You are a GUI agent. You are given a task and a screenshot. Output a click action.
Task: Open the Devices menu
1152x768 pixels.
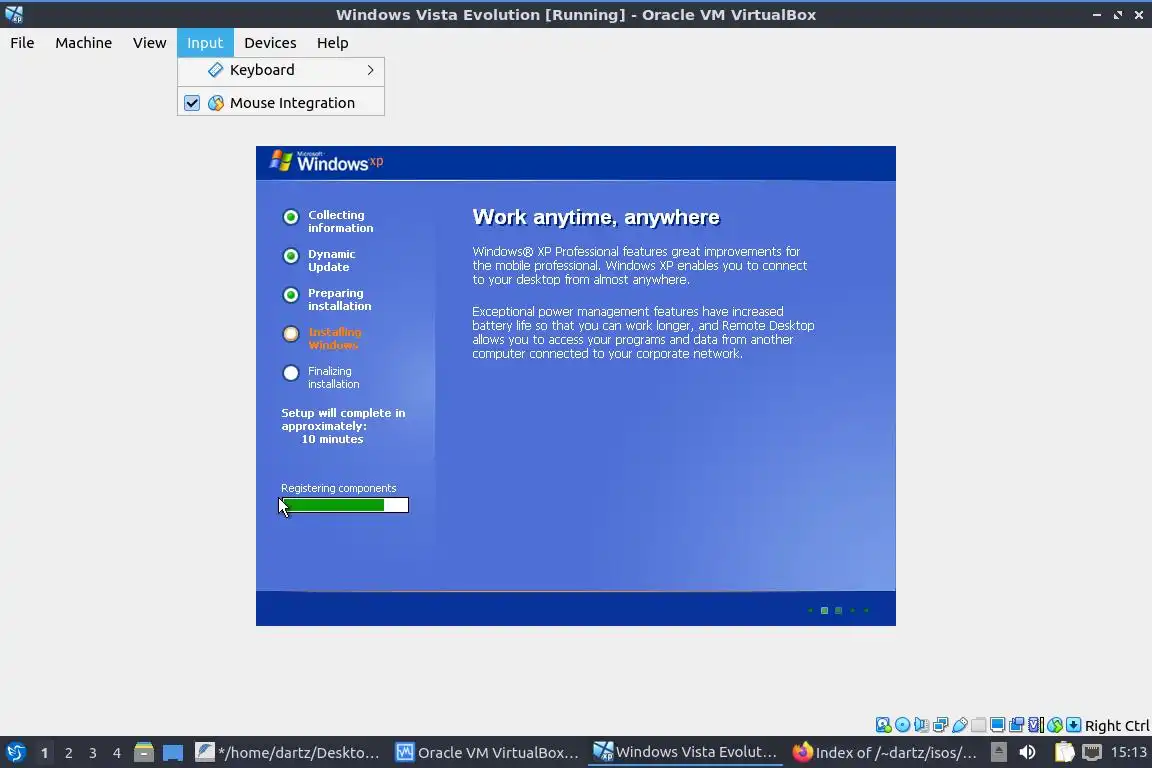click(270, 43)
